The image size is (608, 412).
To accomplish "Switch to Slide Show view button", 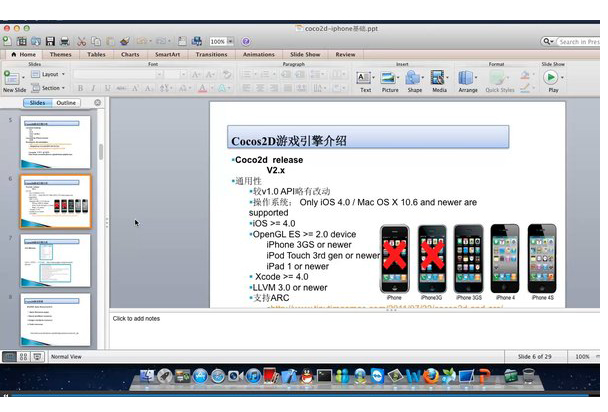I will (38, 357).
